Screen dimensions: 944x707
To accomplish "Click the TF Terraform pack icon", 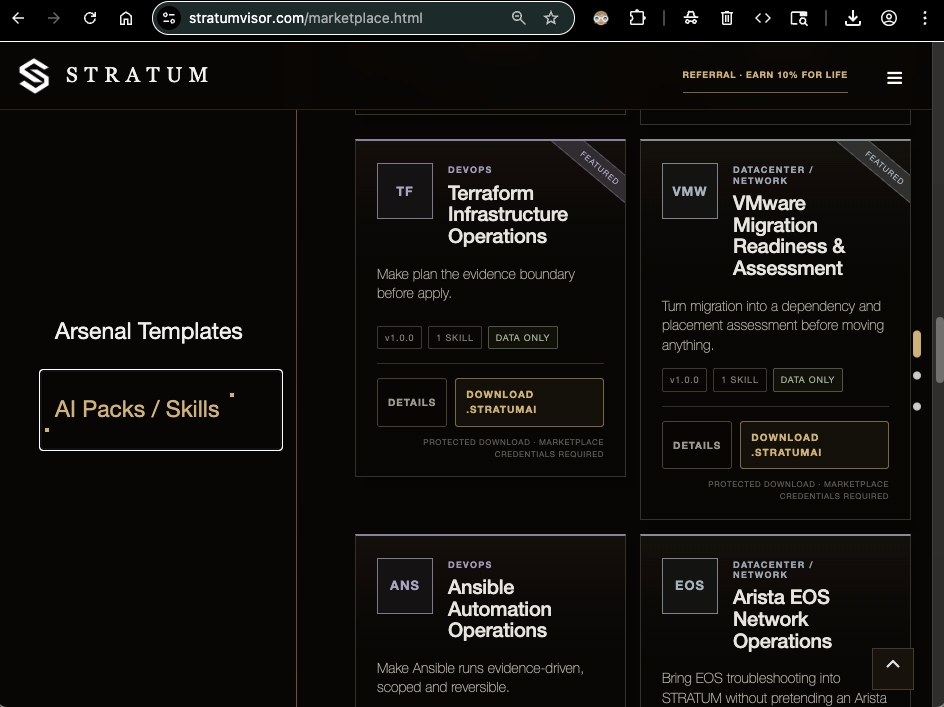I will point(405,191).
